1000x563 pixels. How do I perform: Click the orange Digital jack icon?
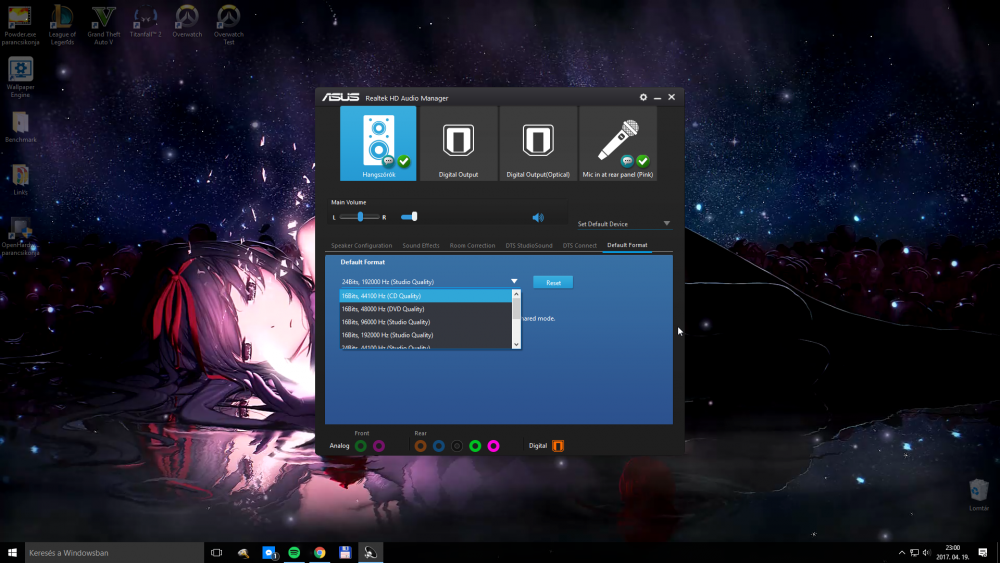click(x=558, y=445)
